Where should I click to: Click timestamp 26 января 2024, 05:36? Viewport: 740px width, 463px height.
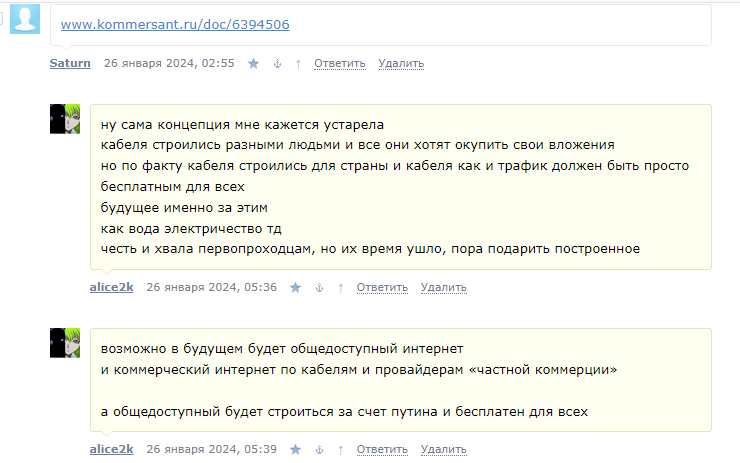(x=211, y=287)
